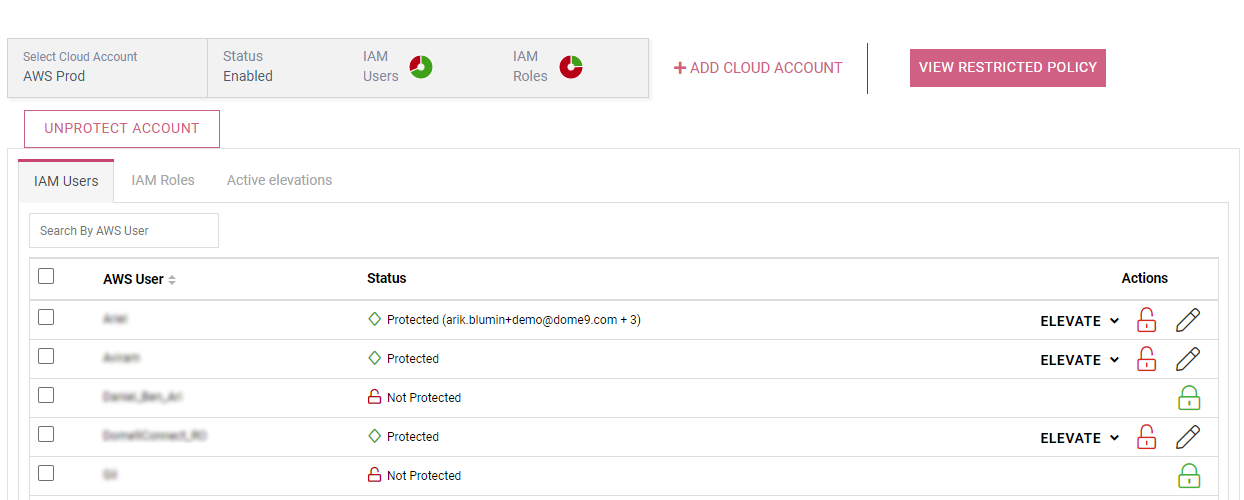1244x500 pixels.
Task: Open the ELEVATE dropdown in the fourth row
Action: point(1079,438)
